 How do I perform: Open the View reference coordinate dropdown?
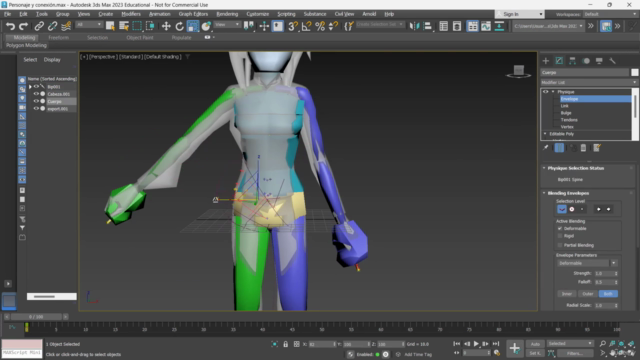point(227,25)
